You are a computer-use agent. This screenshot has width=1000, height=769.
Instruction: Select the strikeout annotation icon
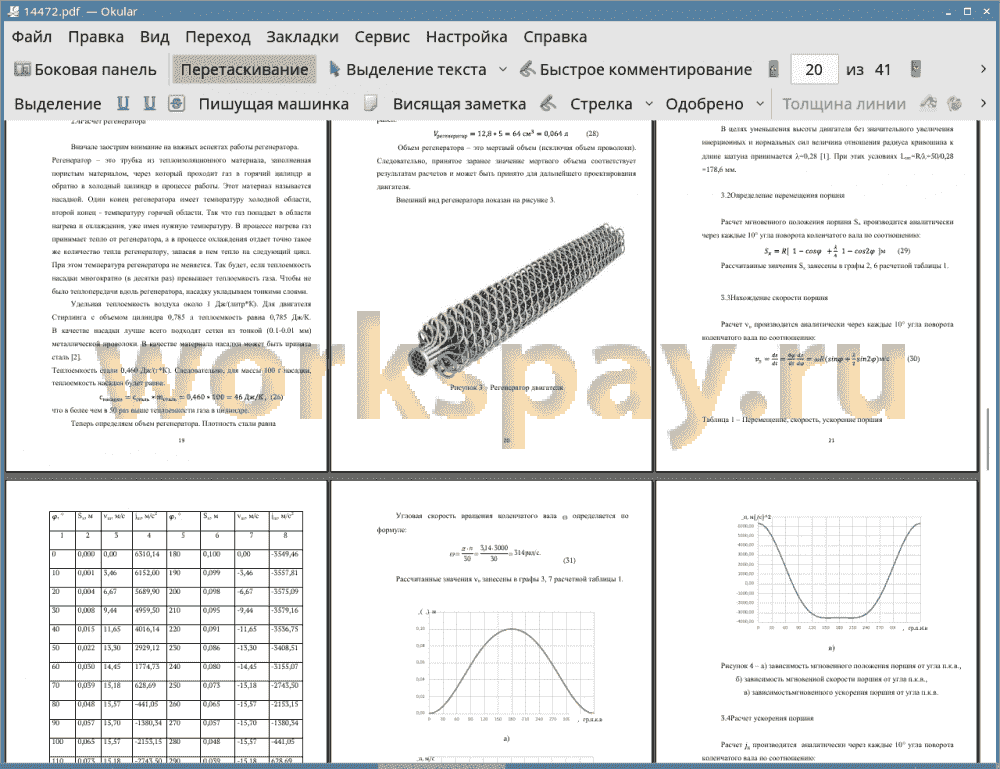pyautogui.click(x=177, y=103)
